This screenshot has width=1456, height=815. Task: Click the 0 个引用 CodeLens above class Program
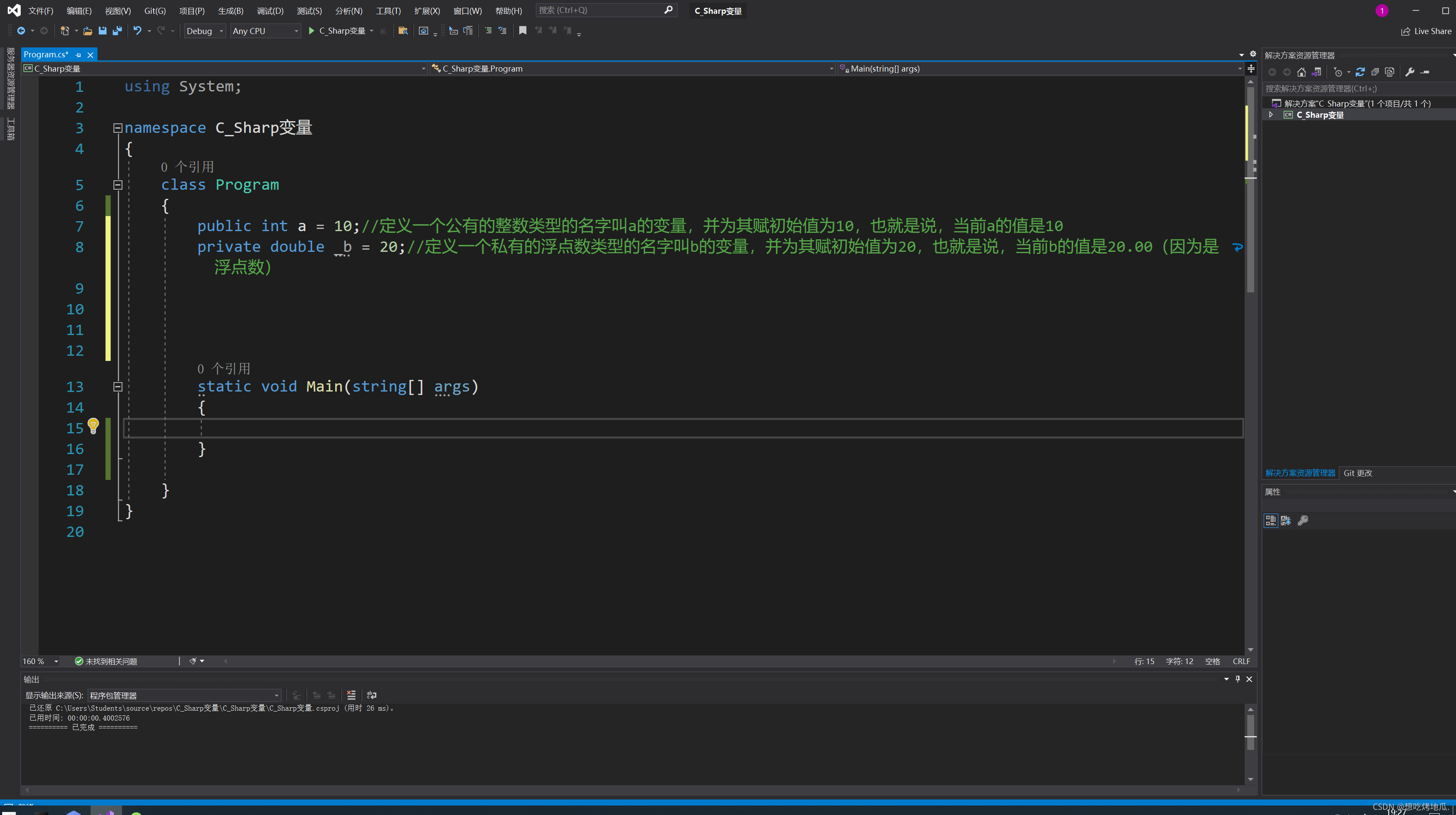click(187, 167)
